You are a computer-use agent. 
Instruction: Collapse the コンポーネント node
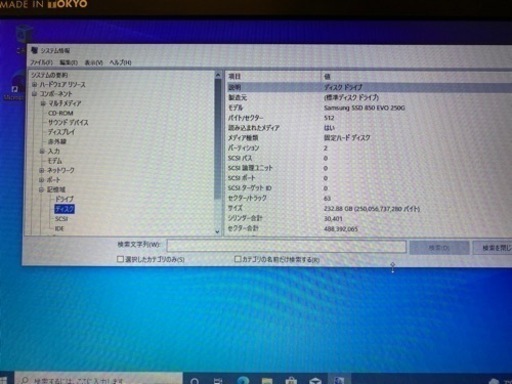[x=35, y=94]
